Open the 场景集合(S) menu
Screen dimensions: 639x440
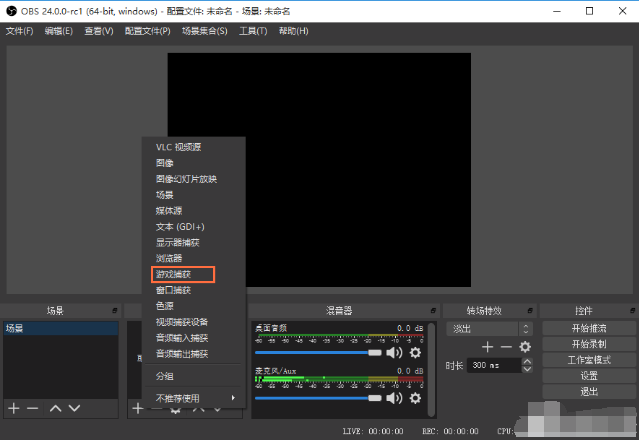click(205, 31)
